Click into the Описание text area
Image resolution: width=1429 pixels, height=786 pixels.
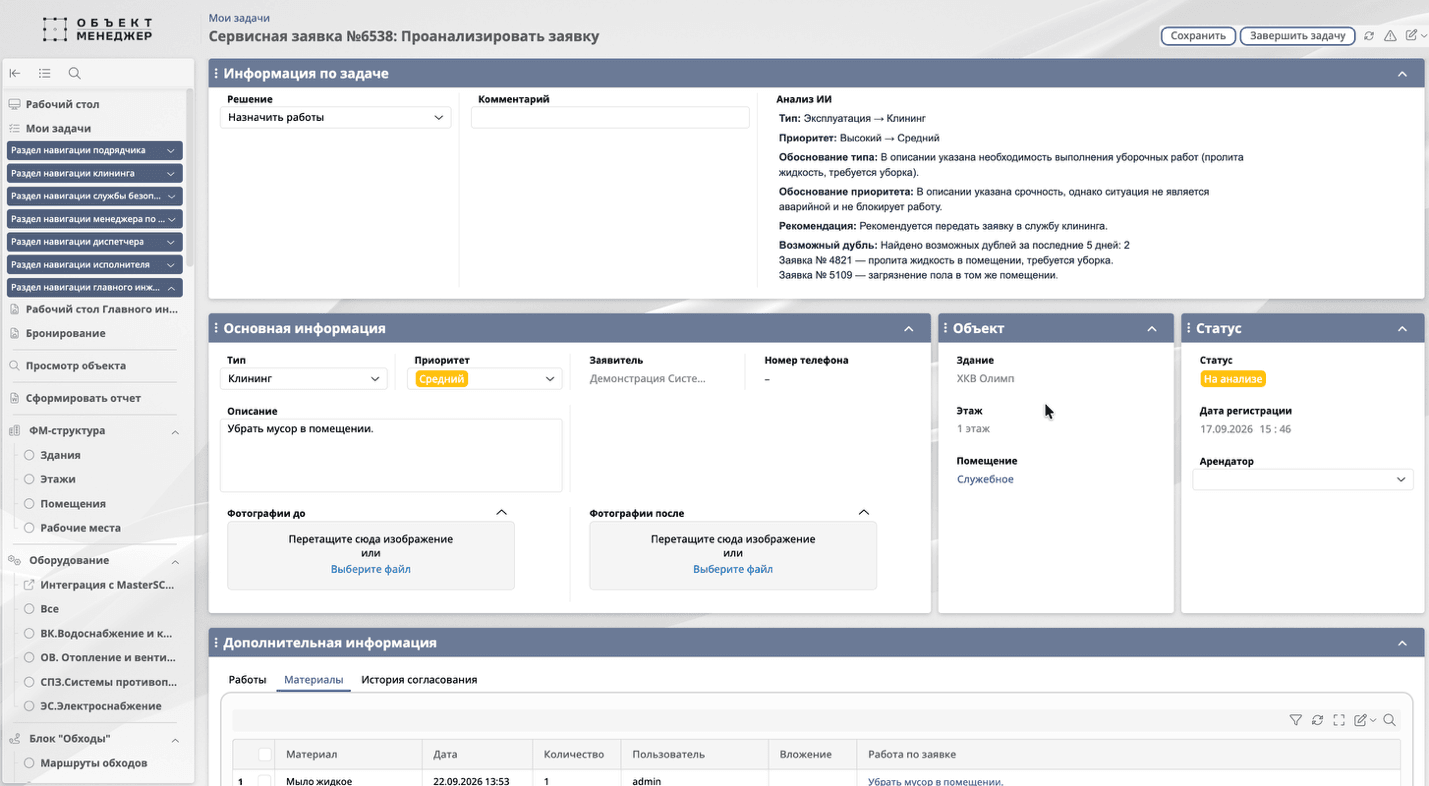[x=391, y=455]
